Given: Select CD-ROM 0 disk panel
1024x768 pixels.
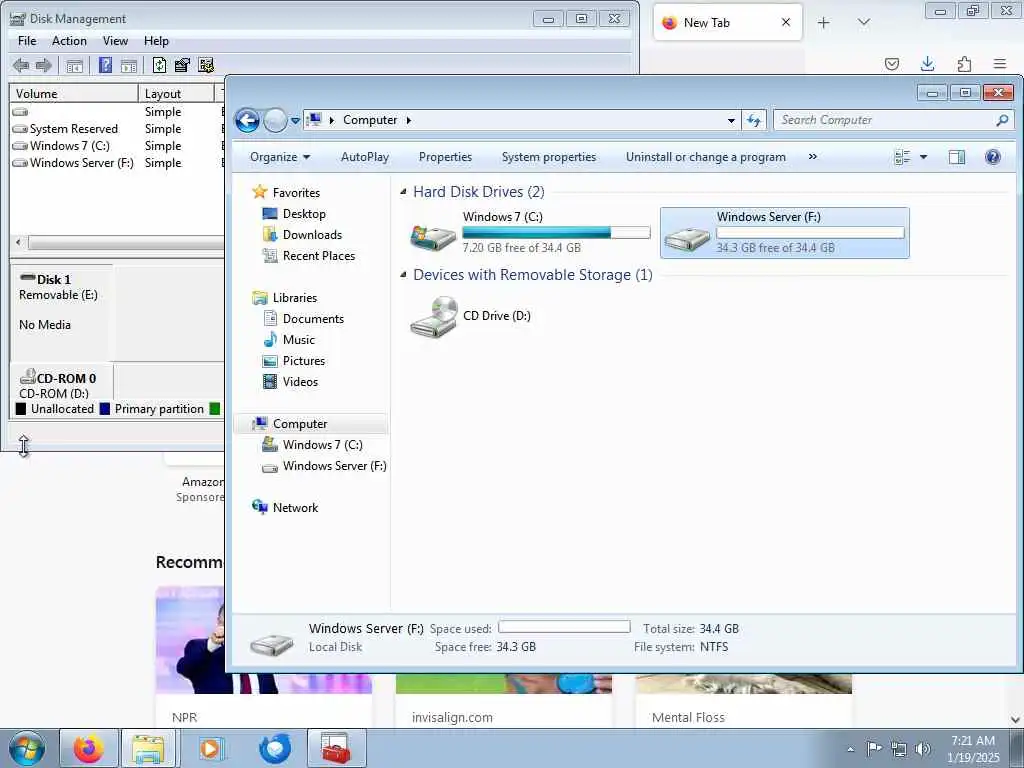Looking at the screenshot, I should tap(61, 384).
